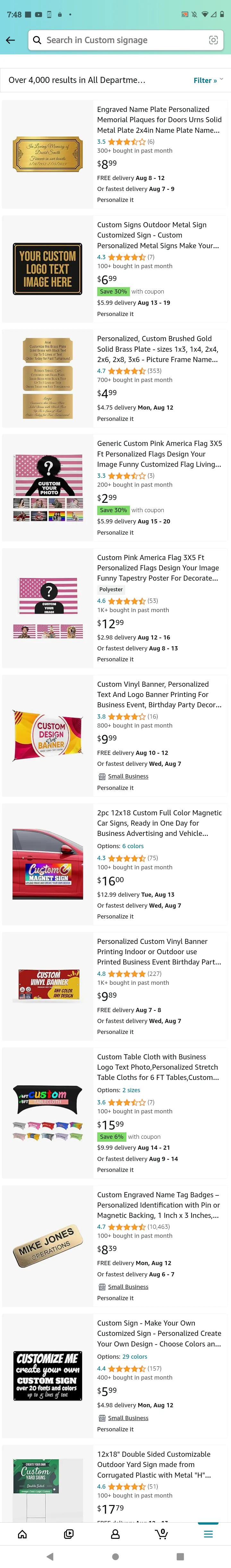Open Custom Vinyl Banner product title
Screen dimensions: 231x1568
click(159, 694)
